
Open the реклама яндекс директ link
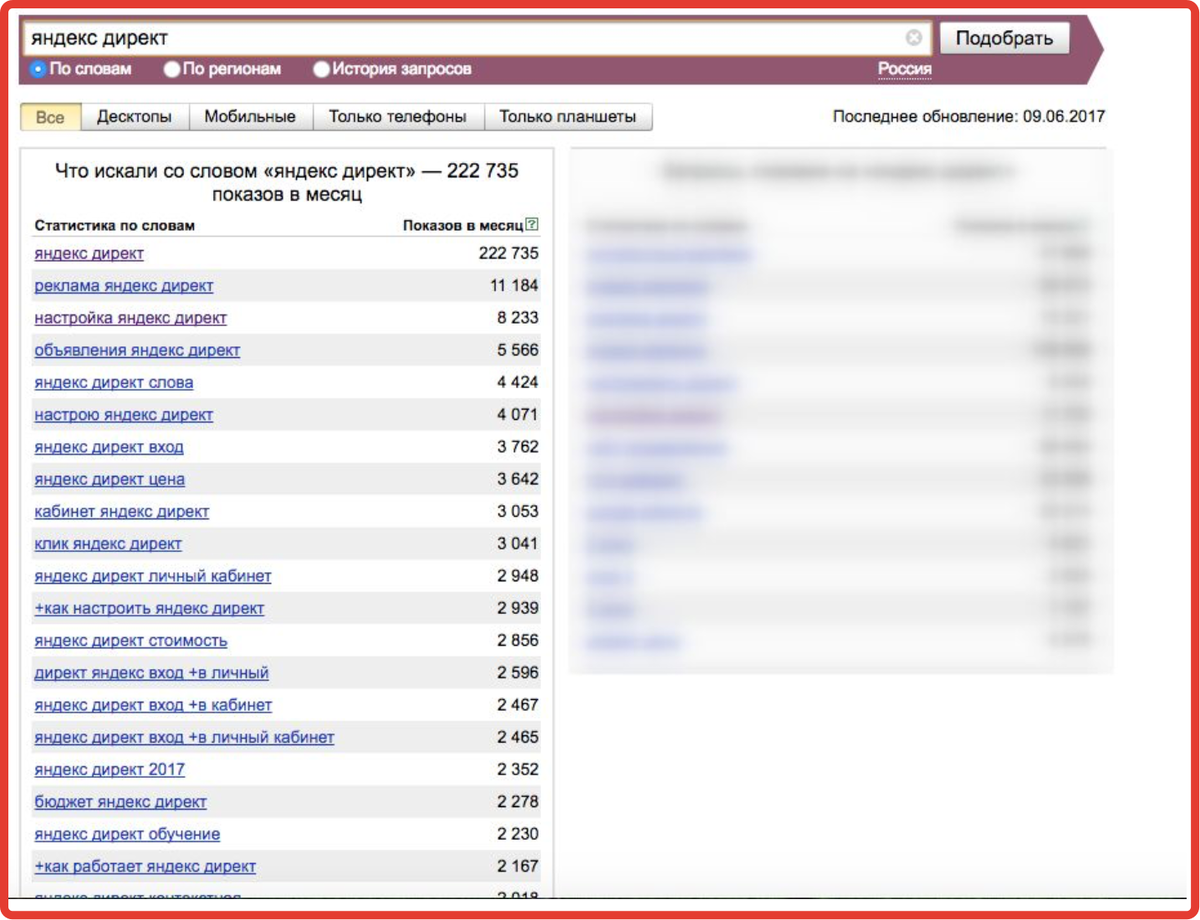pyautogui.click(x=124, y=286)
